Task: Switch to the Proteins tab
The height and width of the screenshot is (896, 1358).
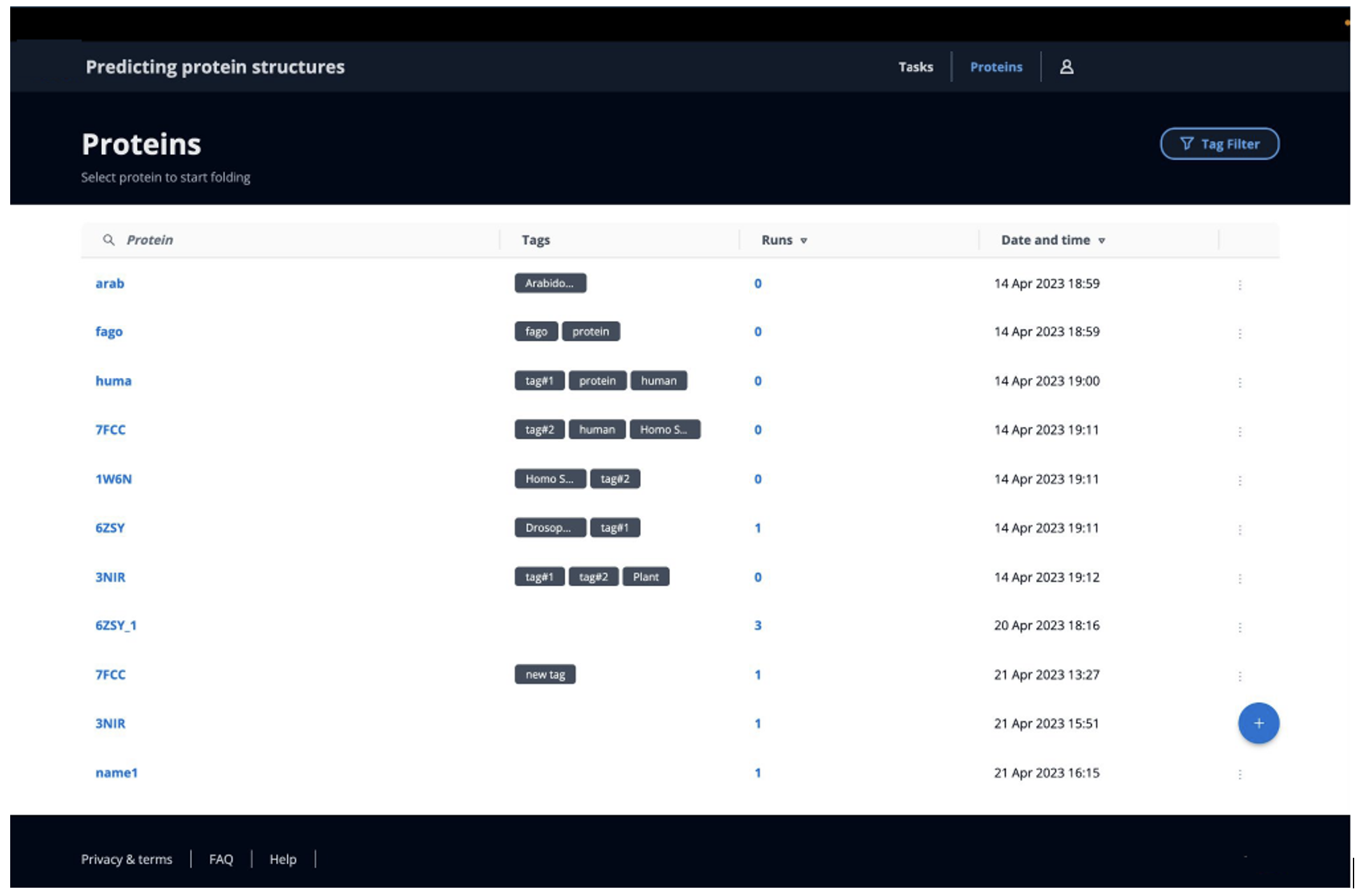Action: (x=996, y=66)
